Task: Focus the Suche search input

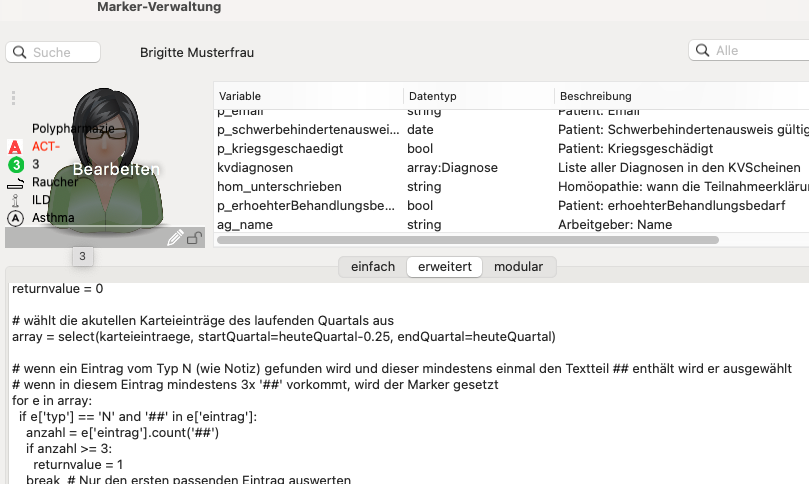Action: 53,52
